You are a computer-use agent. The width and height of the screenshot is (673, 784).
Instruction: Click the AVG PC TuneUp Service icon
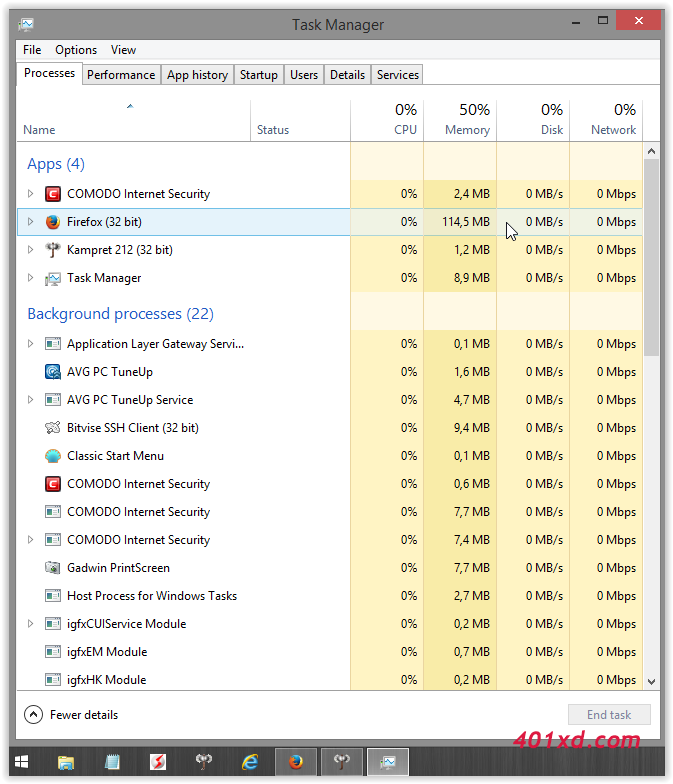[52, 400]
